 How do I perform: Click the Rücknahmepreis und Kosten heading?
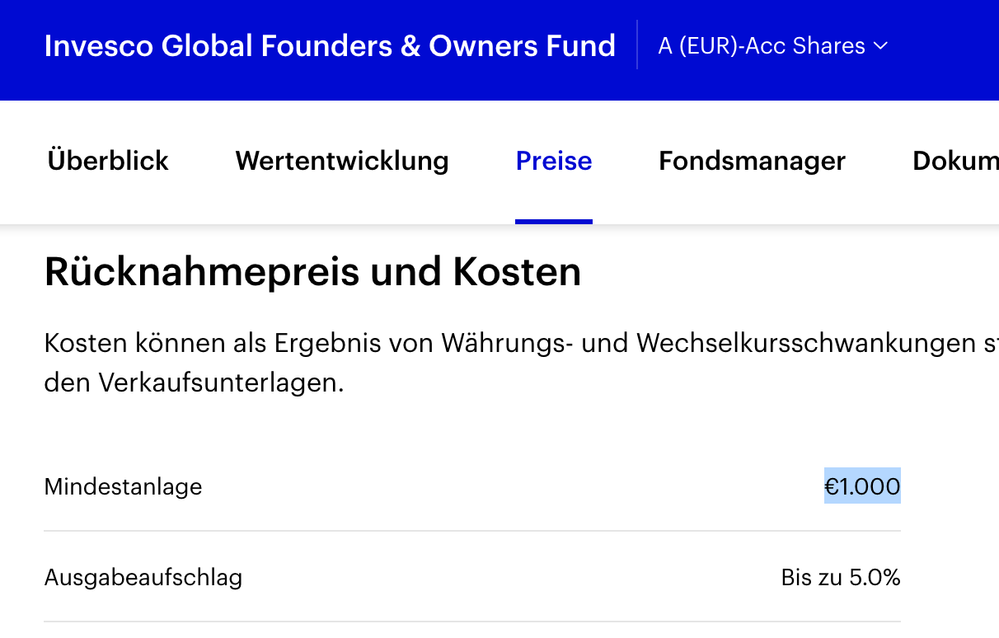[x=312, y=272]
